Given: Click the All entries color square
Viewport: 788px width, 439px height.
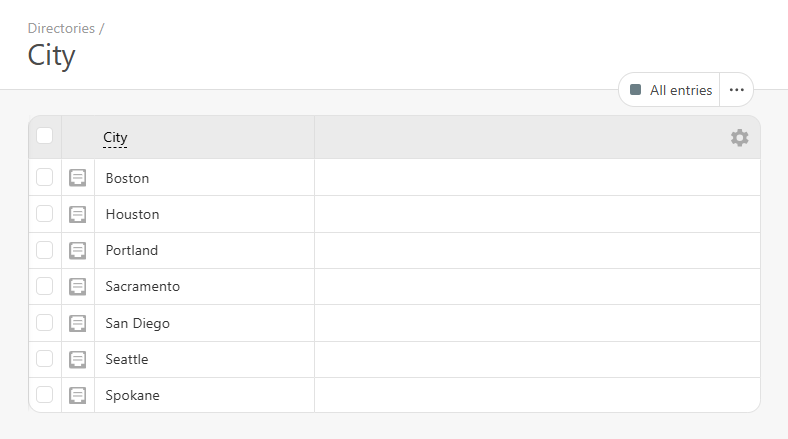Looking at the screenshot, I should click(636, 90).
